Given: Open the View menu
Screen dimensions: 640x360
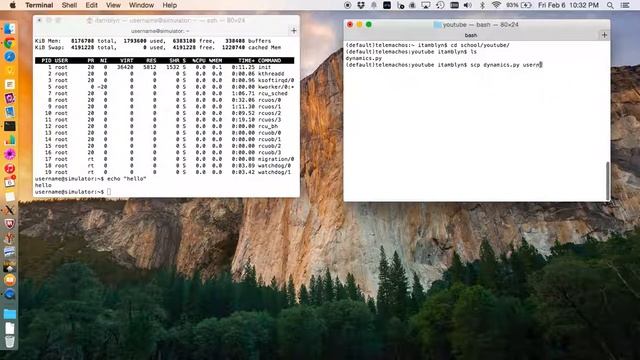Looking at the screenshot, I should click(113, 5).
